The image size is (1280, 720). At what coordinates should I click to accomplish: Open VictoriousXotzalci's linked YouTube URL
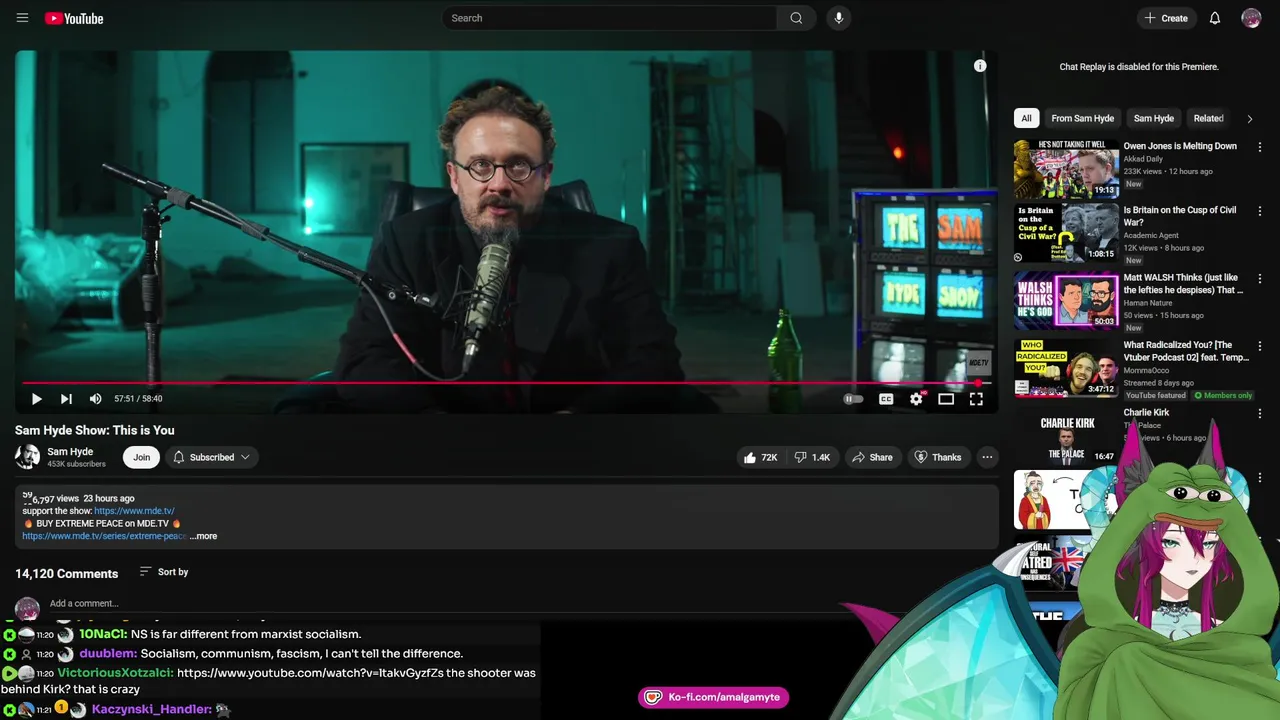click(310, 673)
